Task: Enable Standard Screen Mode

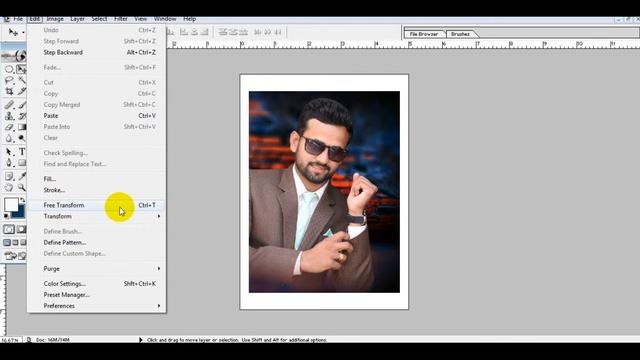Action: [7, 242]
